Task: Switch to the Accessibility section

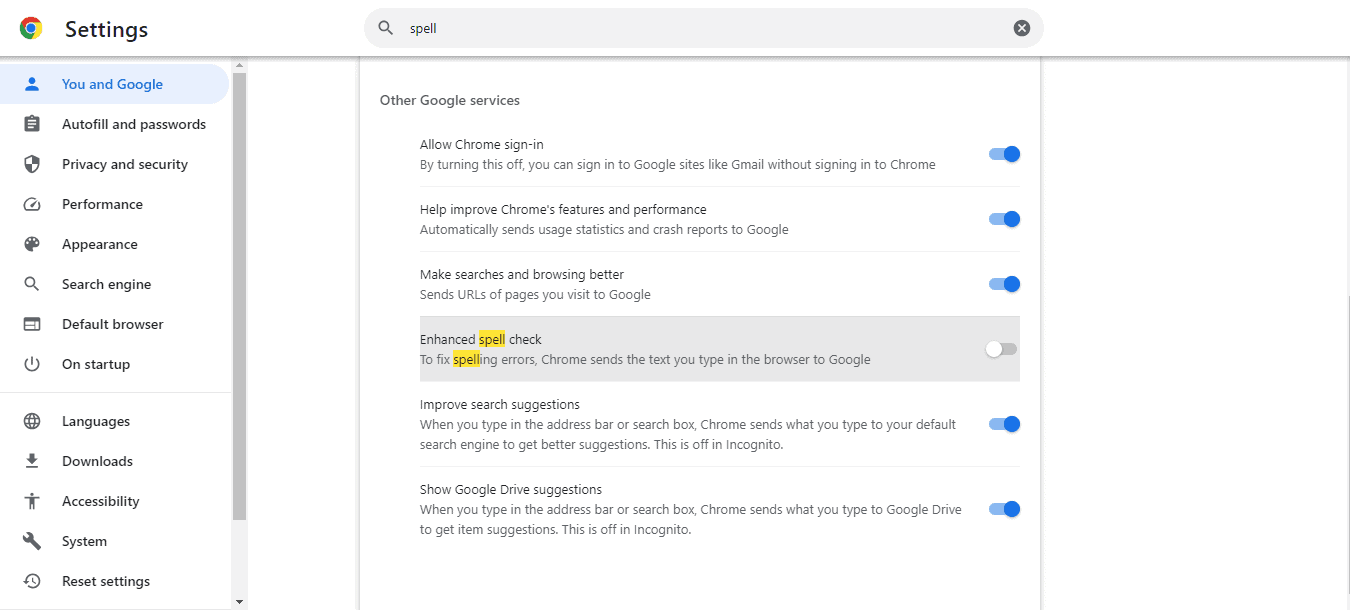Action: pyautogui.click(x=100, y=501)
